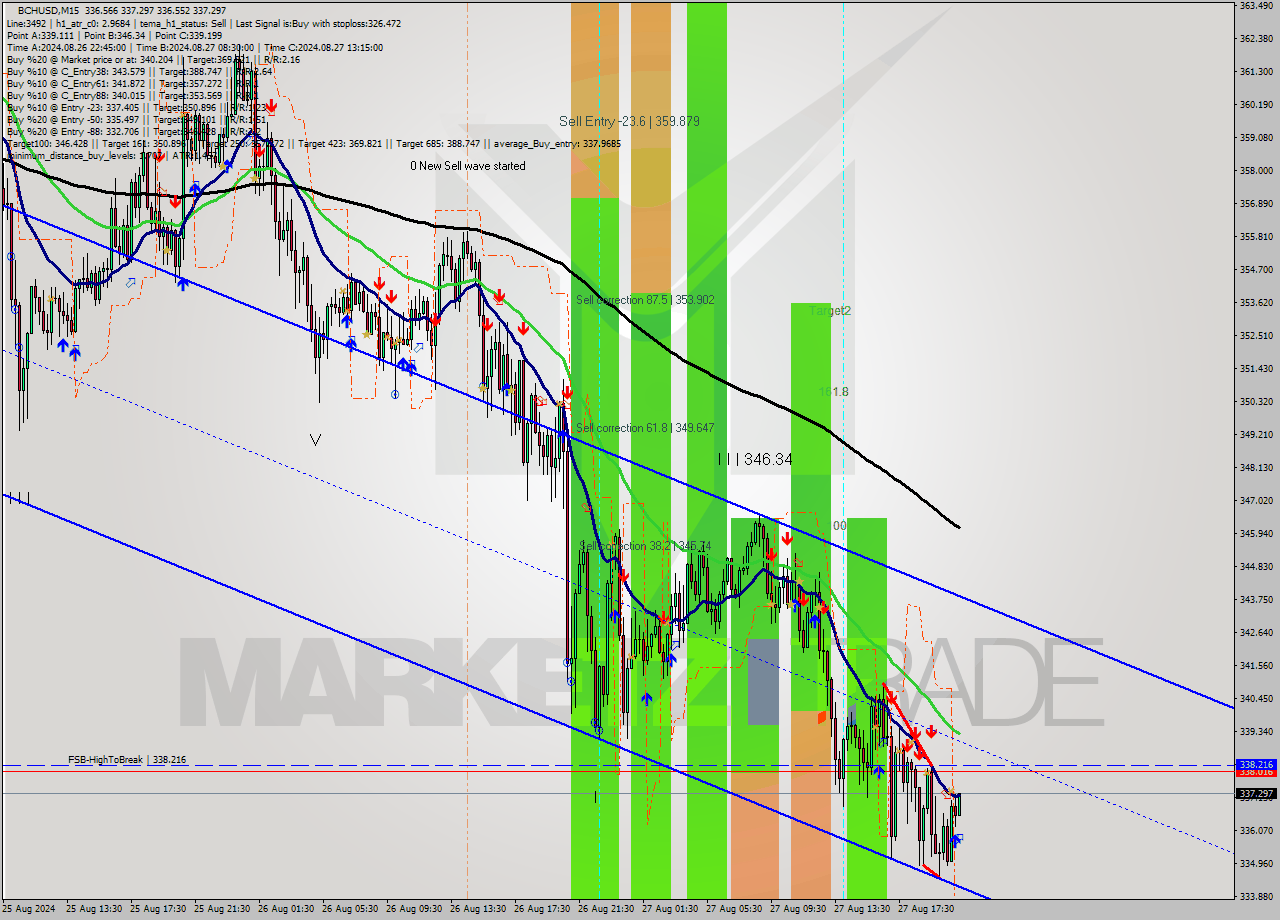Image resolution: width=1280 pixels, height=920 pixels.
Task: Click the '27 Aug 17:30' time axis label
Action: [x=926, y=909]
